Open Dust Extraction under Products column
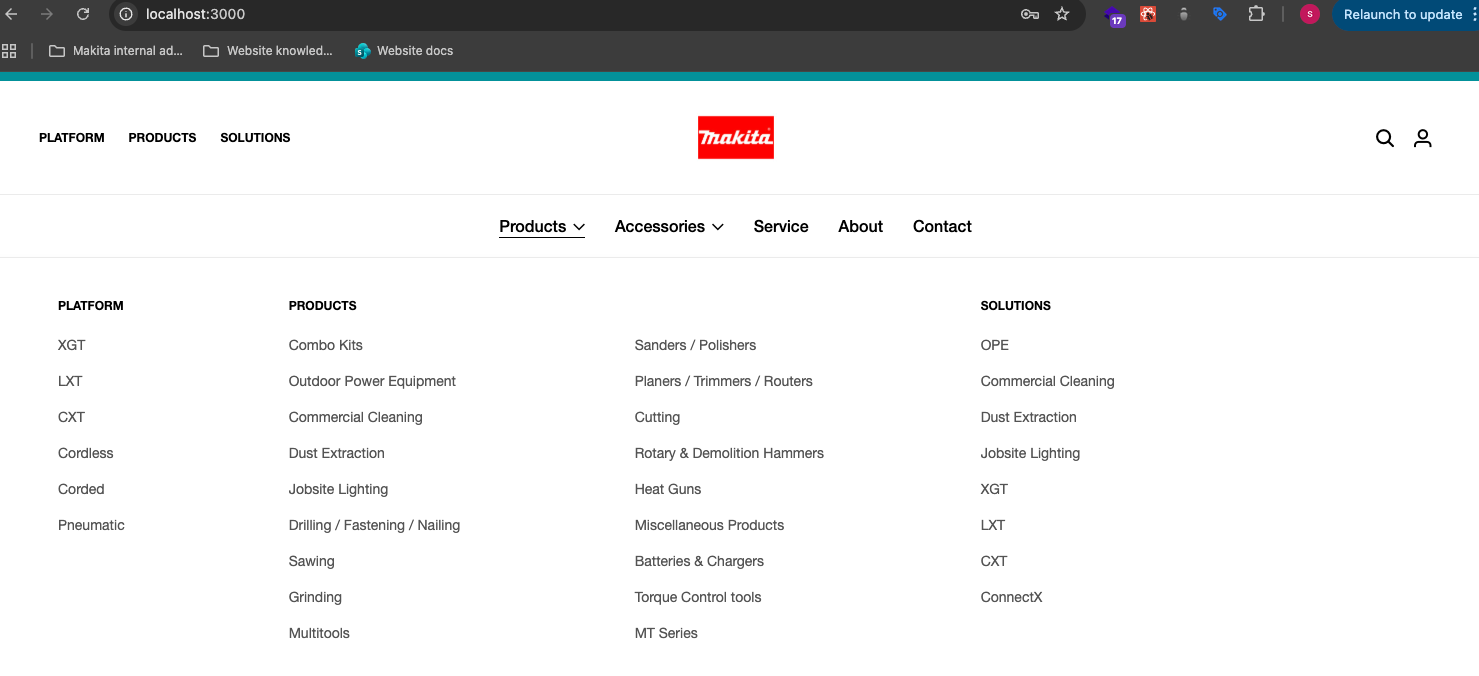Screen dimensions: 1479x676 pyautogui.click(x=337, y=453)
